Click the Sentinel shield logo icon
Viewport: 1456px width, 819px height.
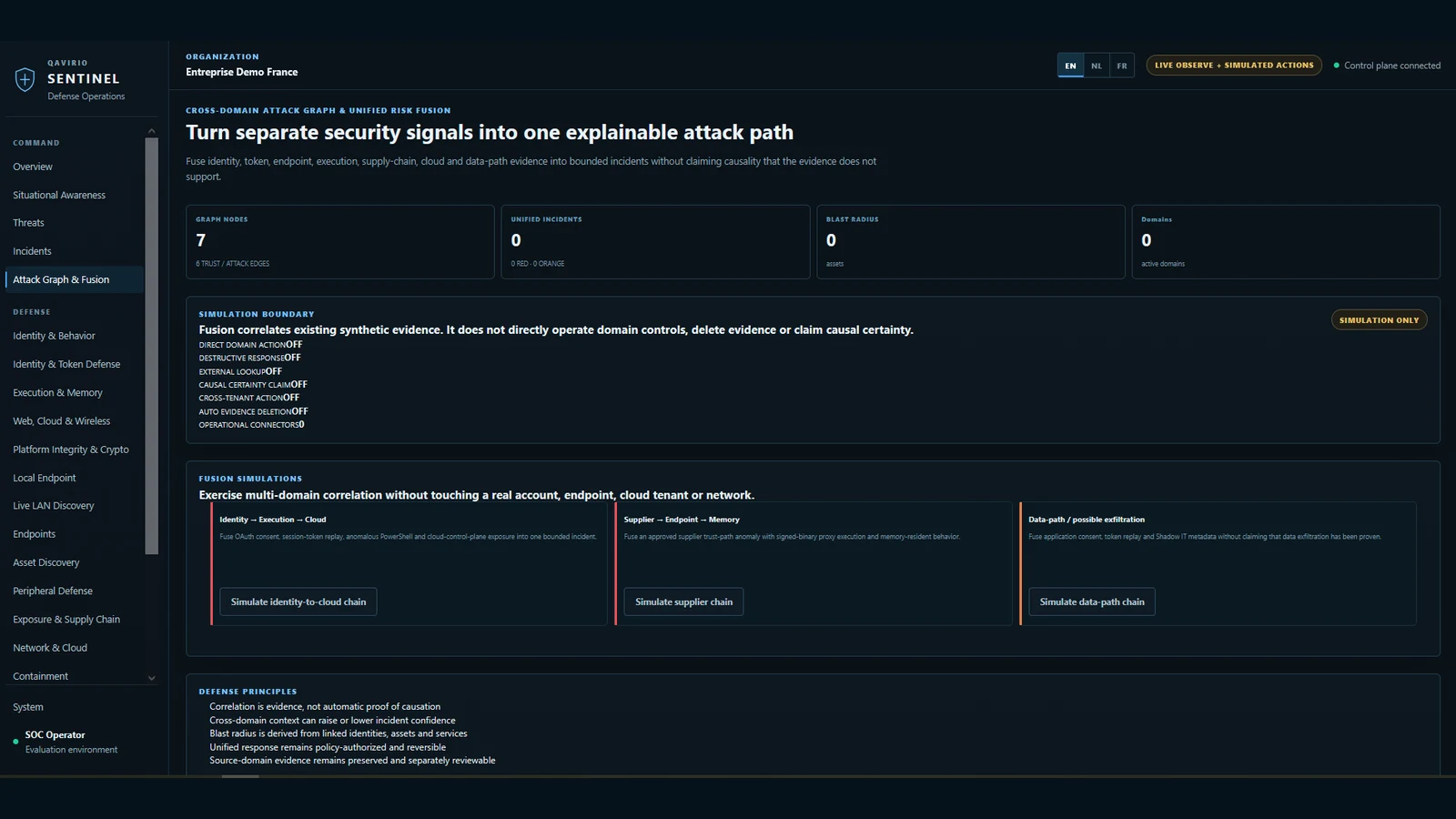point(25,79)
